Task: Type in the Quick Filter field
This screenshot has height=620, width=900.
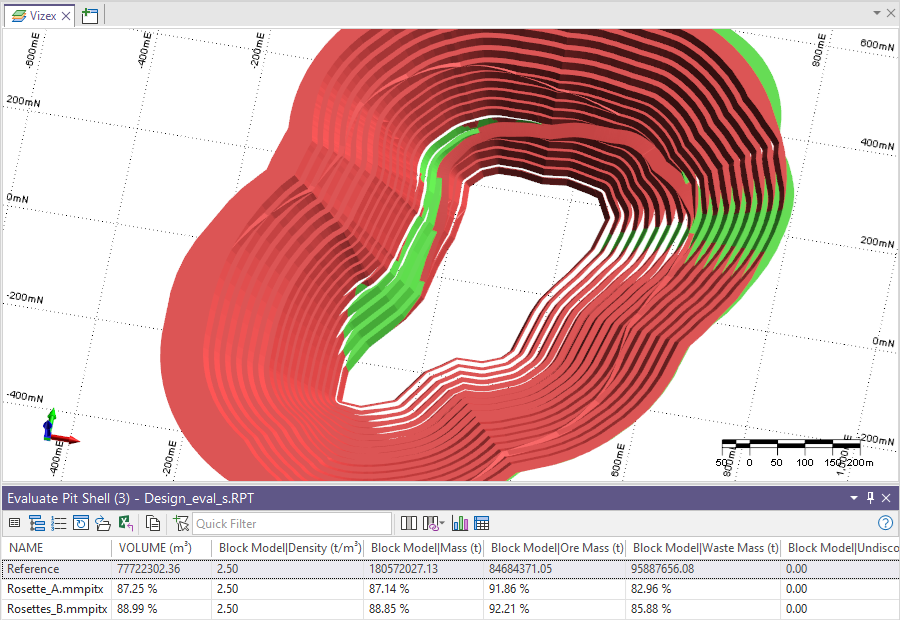Action: click(x=290, y=523)
